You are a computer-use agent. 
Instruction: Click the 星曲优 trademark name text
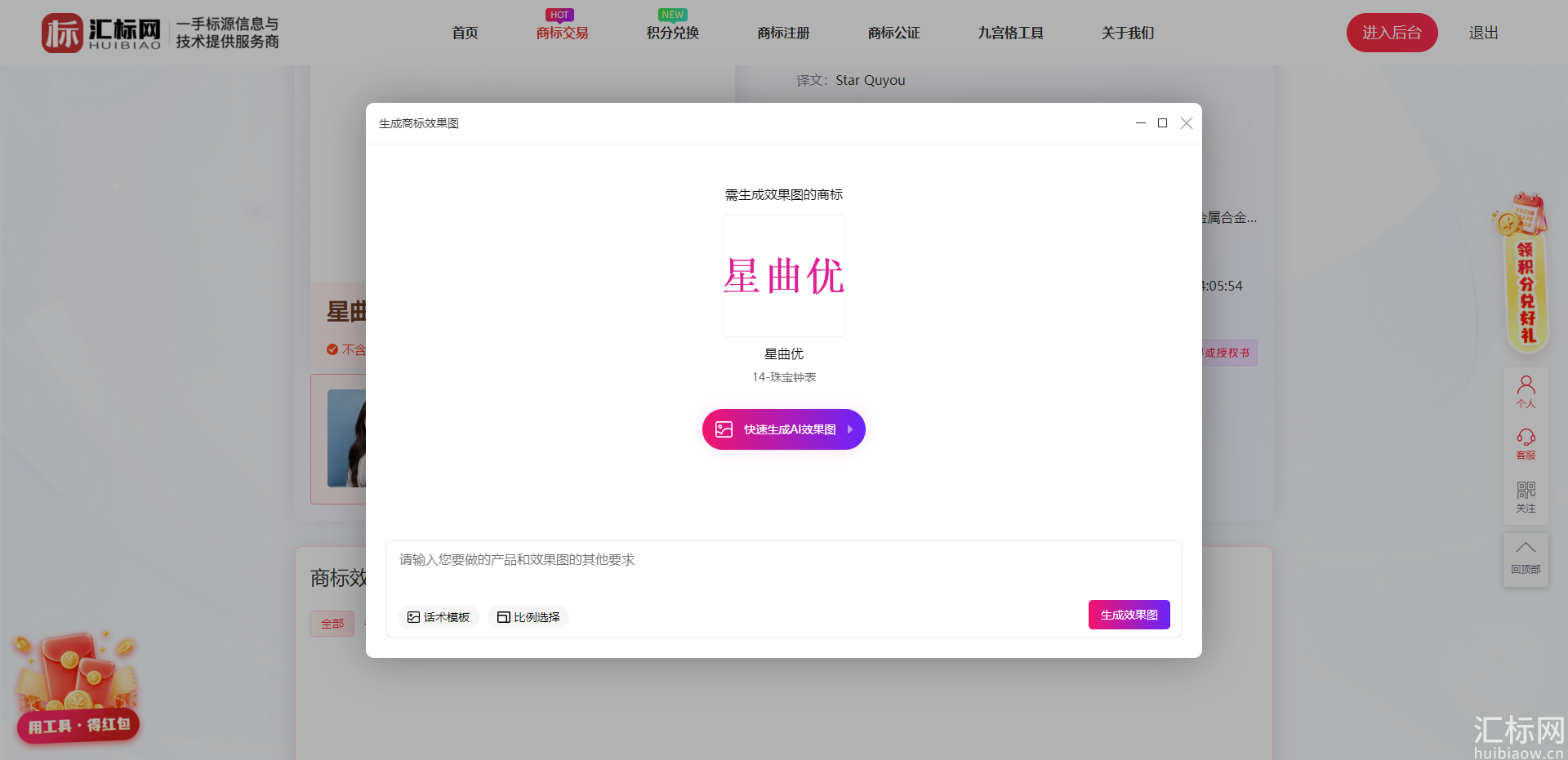click(784, 353)
